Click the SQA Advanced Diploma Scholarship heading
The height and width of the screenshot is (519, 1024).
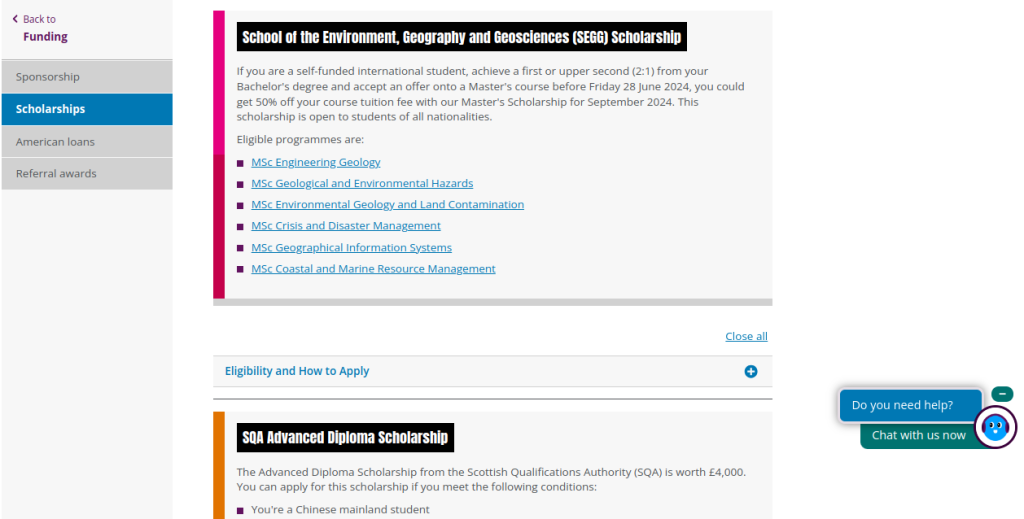click(x=344, y=438)
